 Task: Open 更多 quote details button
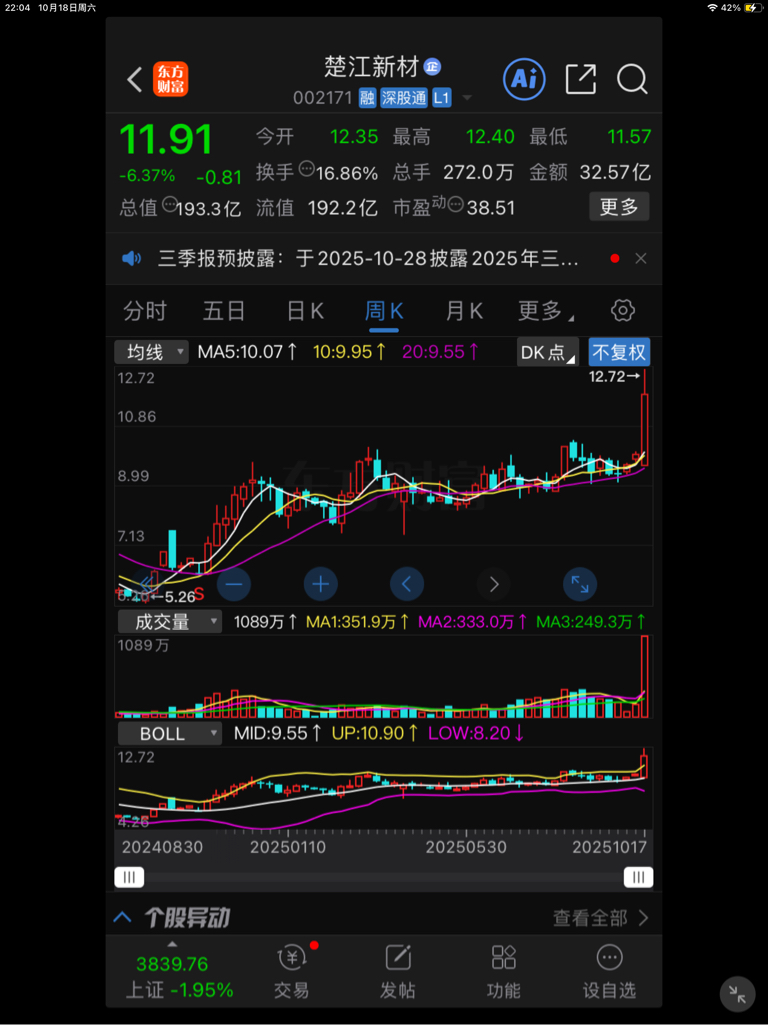(x=618, y=207)
